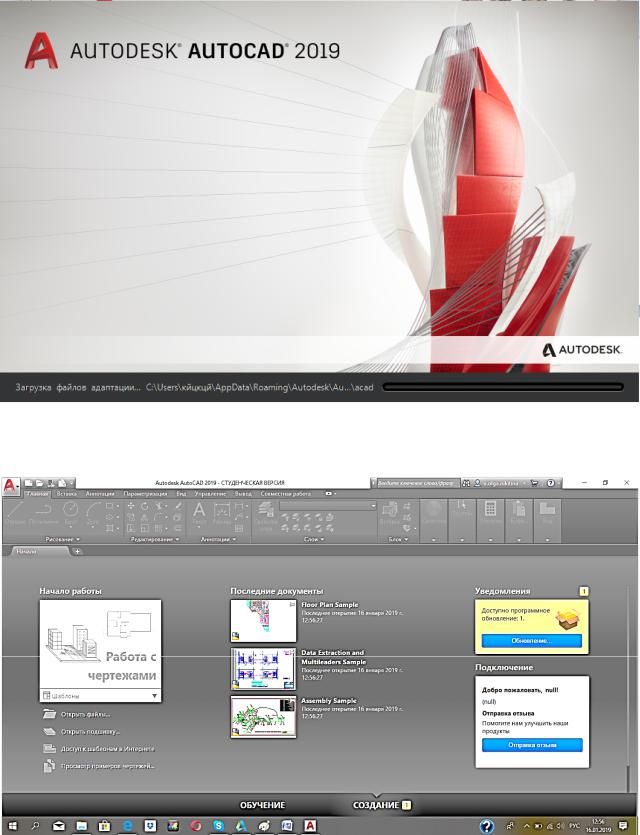Open the Windows Start menu

[11, 826]
